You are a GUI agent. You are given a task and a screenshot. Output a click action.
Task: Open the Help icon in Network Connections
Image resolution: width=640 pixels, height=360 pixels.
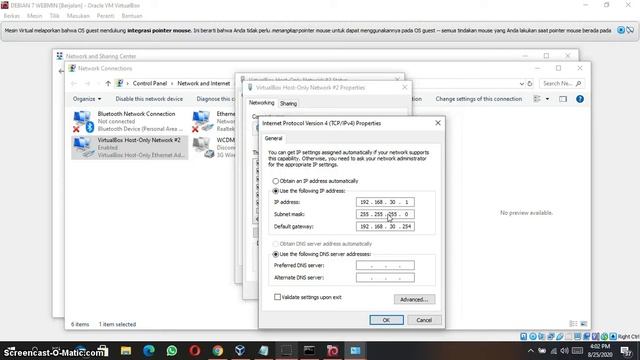point(580,99)
